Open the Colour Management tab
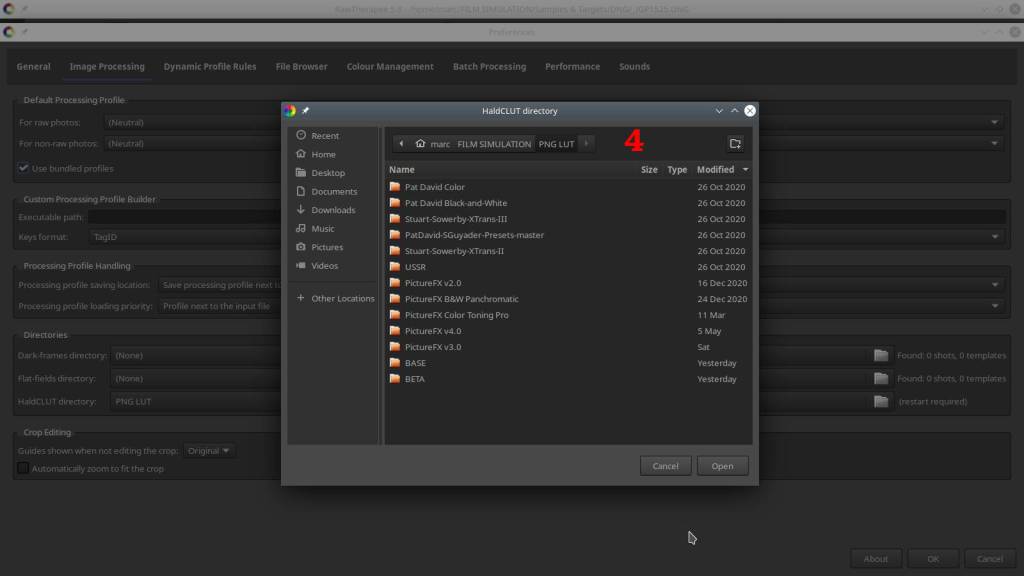 tap(390, 67)
